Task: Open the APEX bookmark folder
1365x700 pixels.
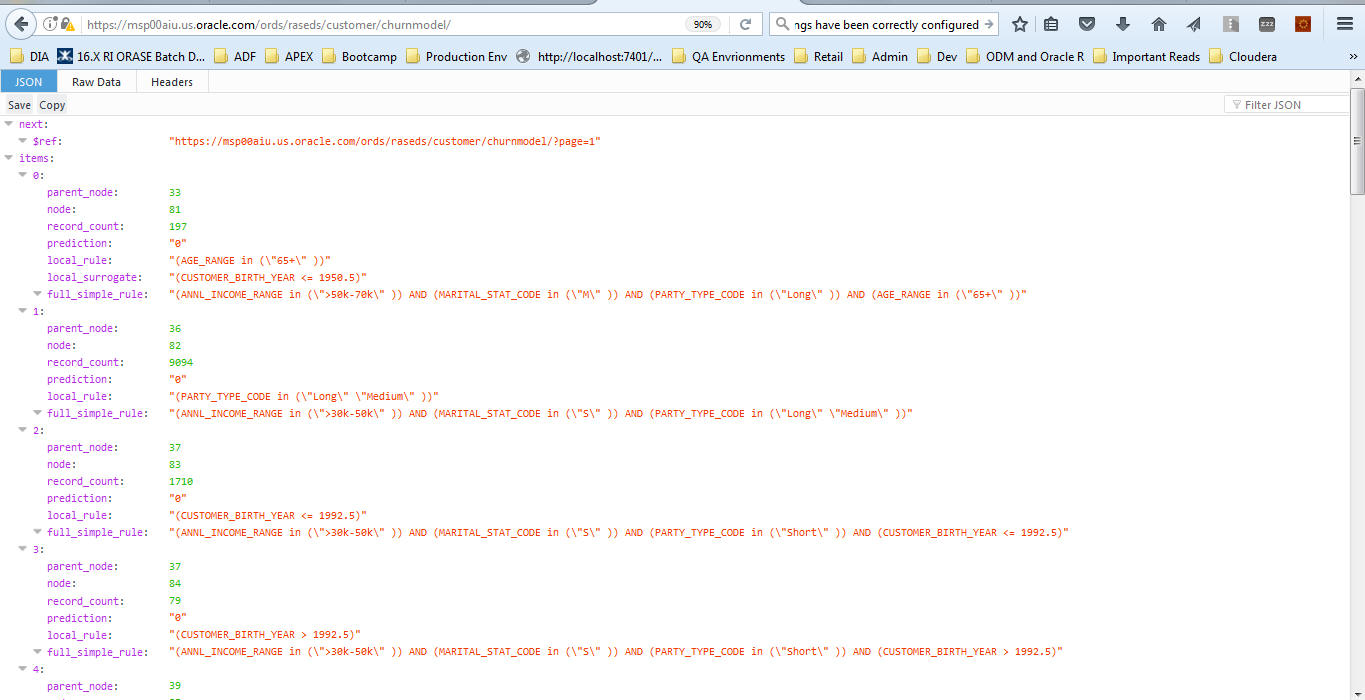Action: [x=288, y=57]
